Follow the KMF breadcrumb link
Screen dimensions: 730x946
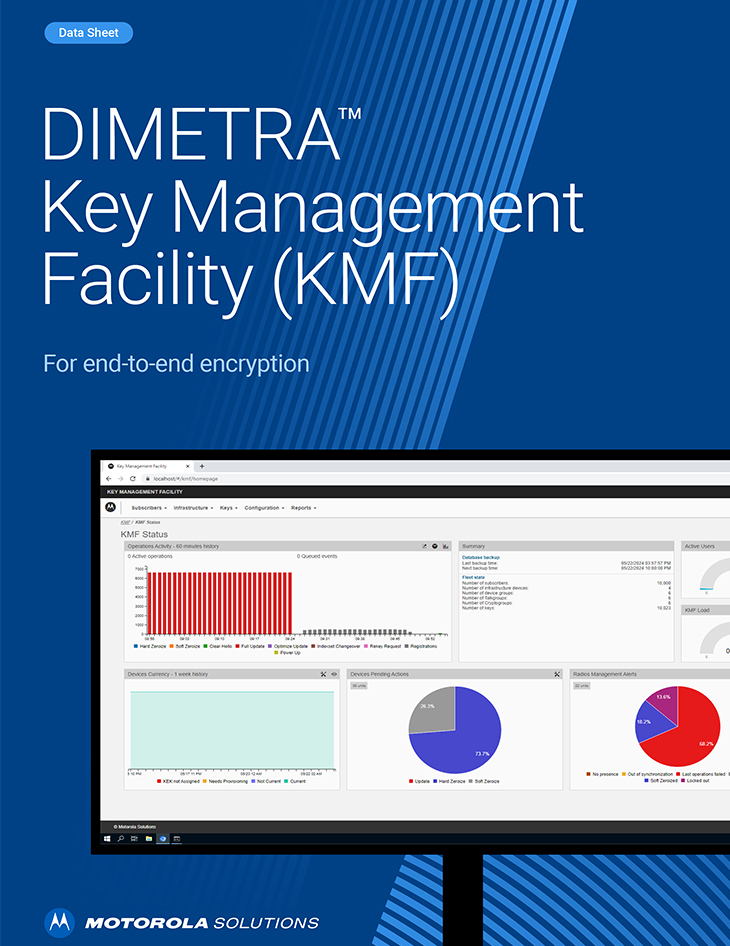tap(125, 522)
